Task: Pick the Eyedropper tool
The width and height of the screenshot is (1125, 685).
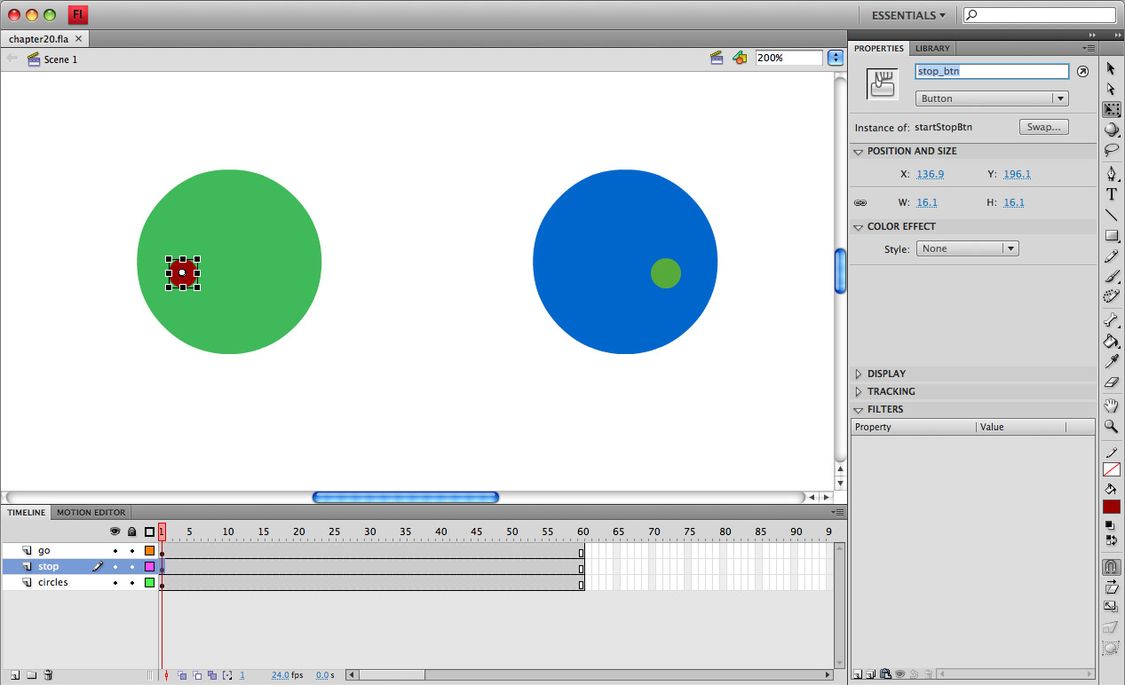Action: click(1111, 362)
